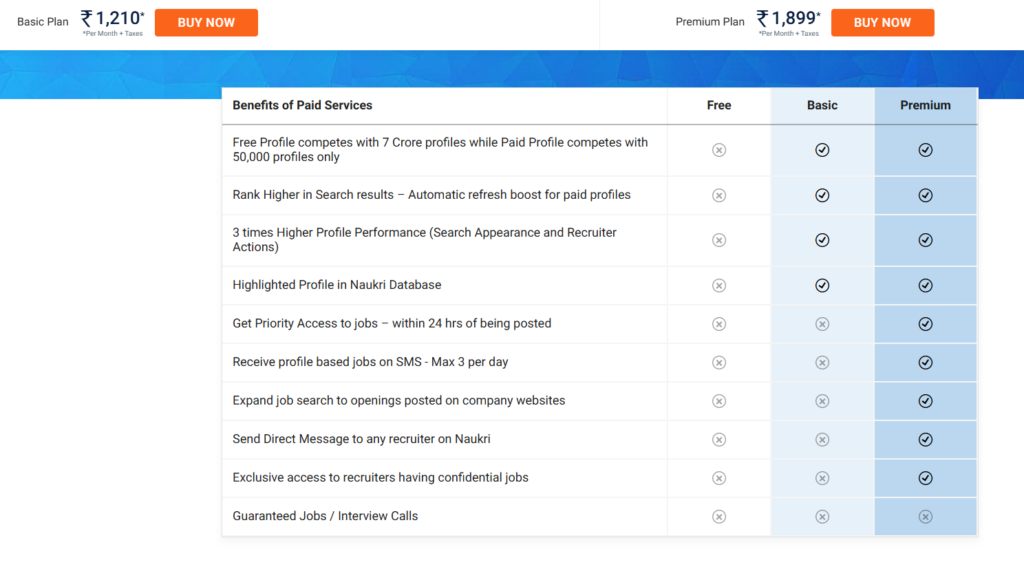Select the Free column header
Image resolution: width=1024 pixels, height=571 pixels.
pos(719,105)
